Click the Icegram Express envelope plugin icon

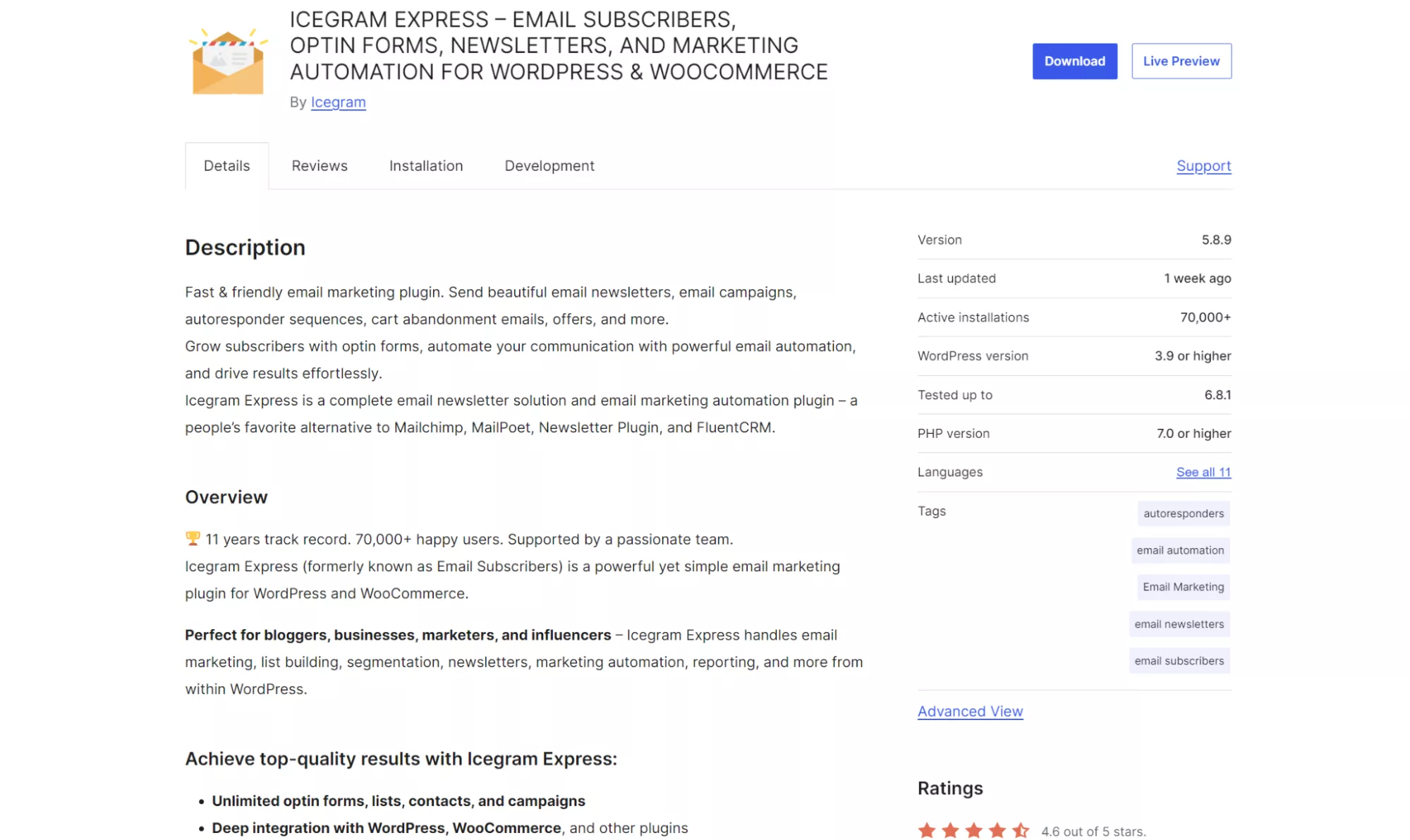[x=228, y=61]
